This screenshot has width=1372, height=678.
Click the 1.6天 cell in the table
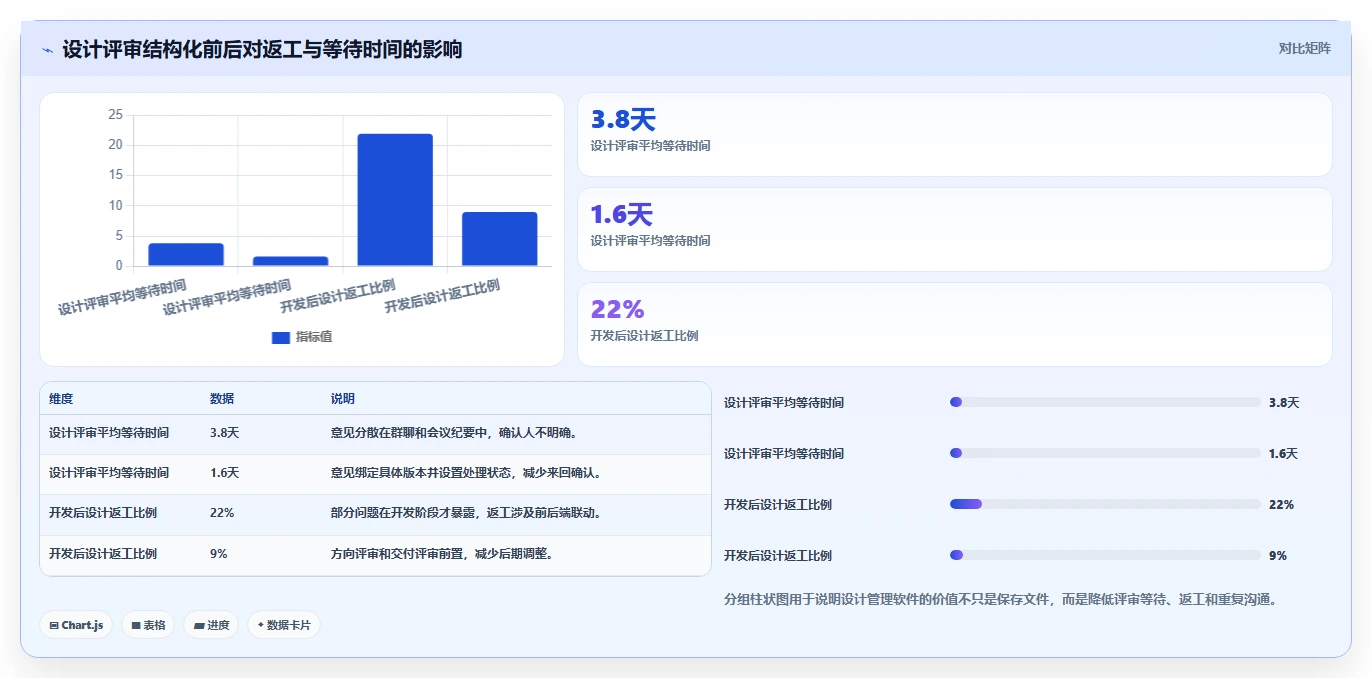point(225,473)
